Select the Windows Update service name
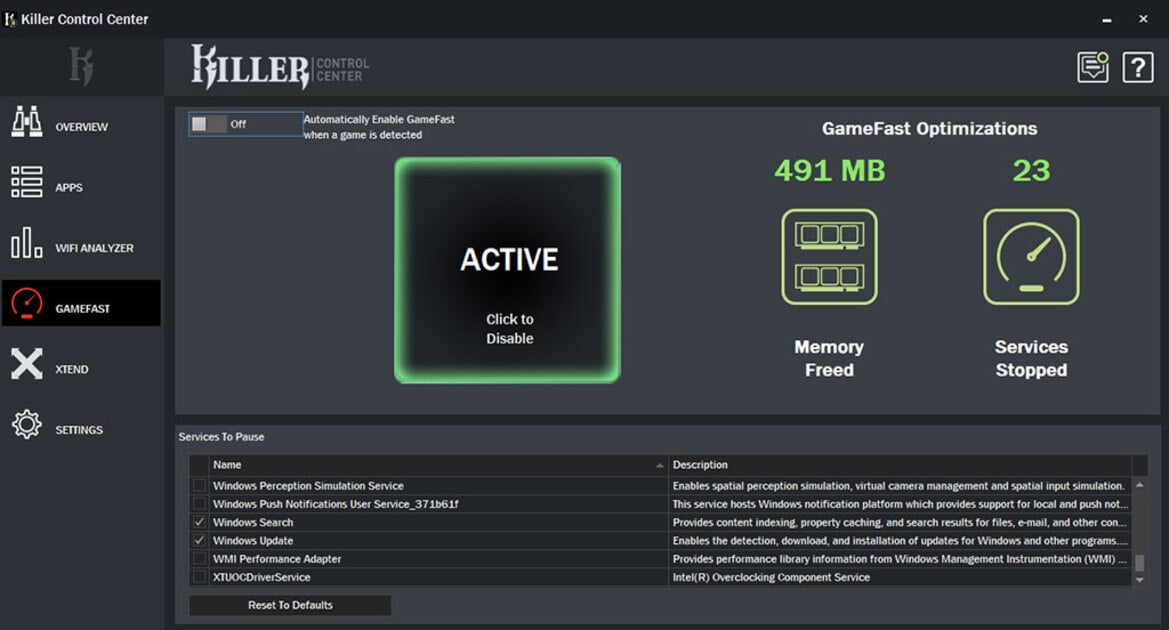Image resolution: width=1169 pixels, height=630 pixels. tap(253, 541)
